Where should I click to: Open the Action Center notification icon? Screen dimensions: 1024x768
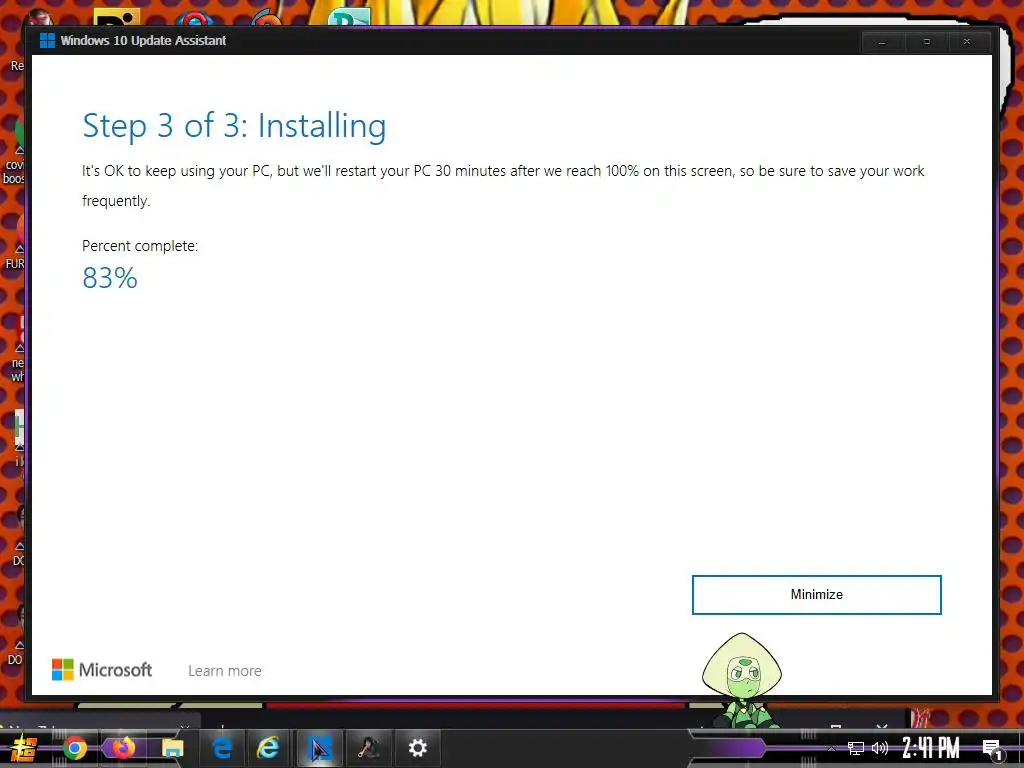(992, 749)
